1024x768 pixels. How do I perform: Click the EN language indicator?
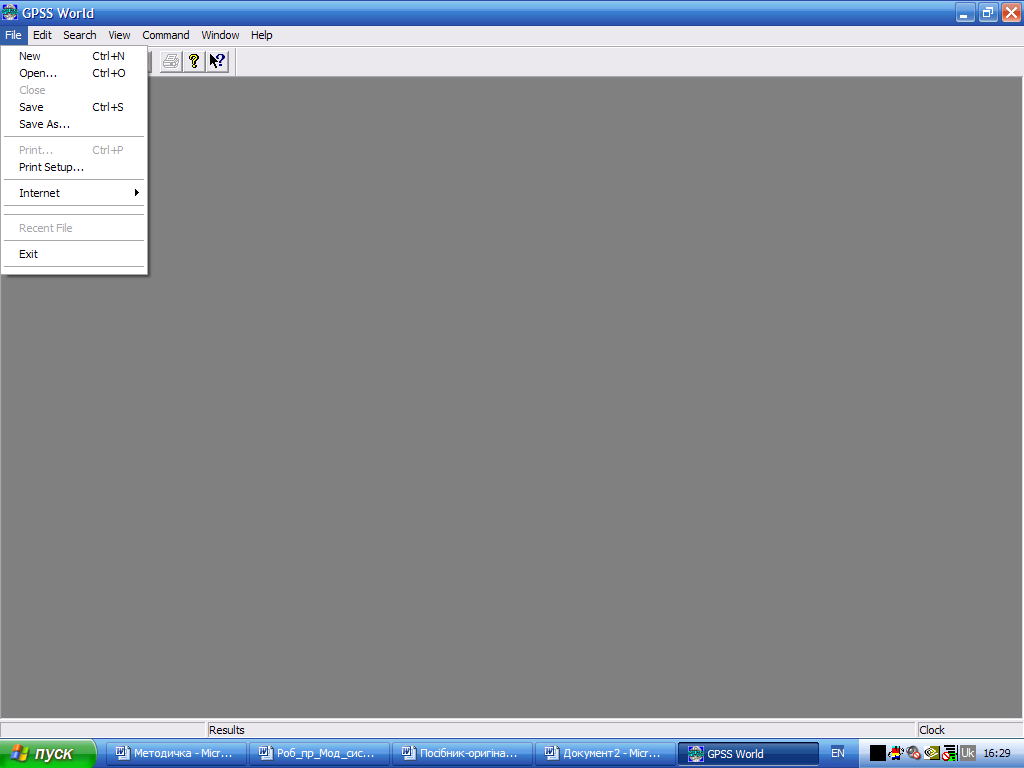838,753
